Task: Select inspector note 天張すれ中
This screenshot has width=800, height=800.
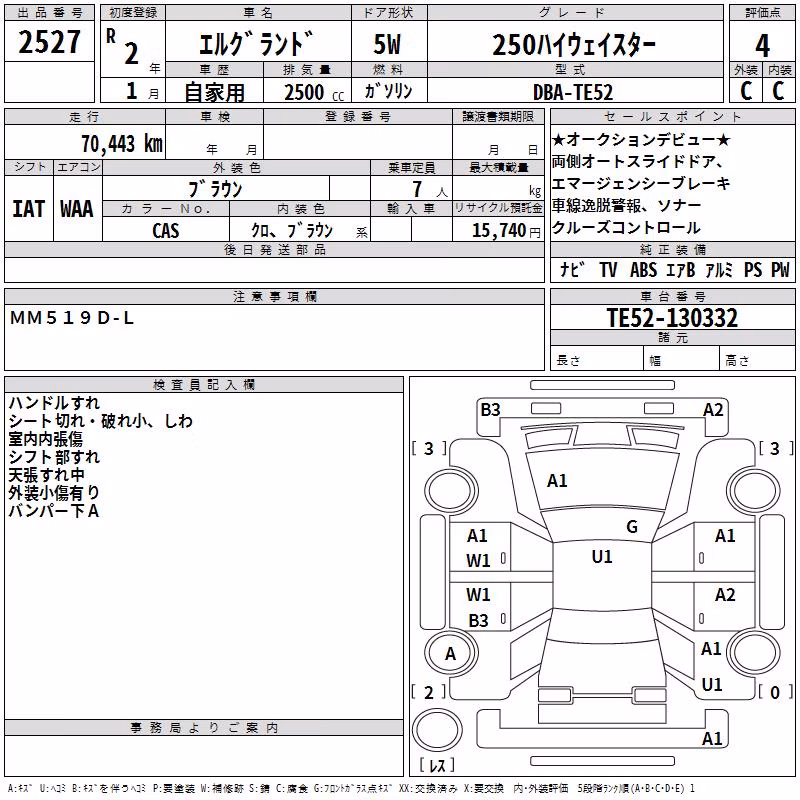Action: pos(46,474)
